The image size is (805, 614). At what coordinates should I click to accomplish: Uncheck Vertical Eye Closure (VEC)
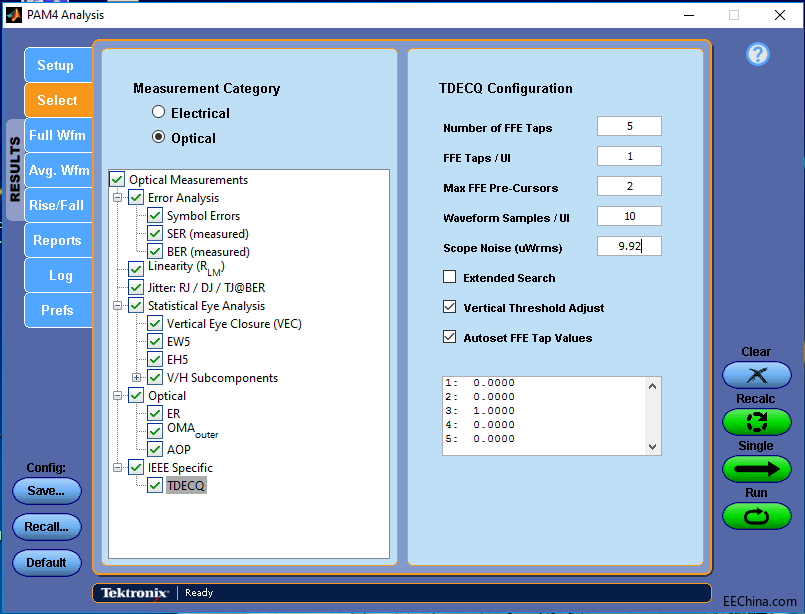tap(155, 323)
